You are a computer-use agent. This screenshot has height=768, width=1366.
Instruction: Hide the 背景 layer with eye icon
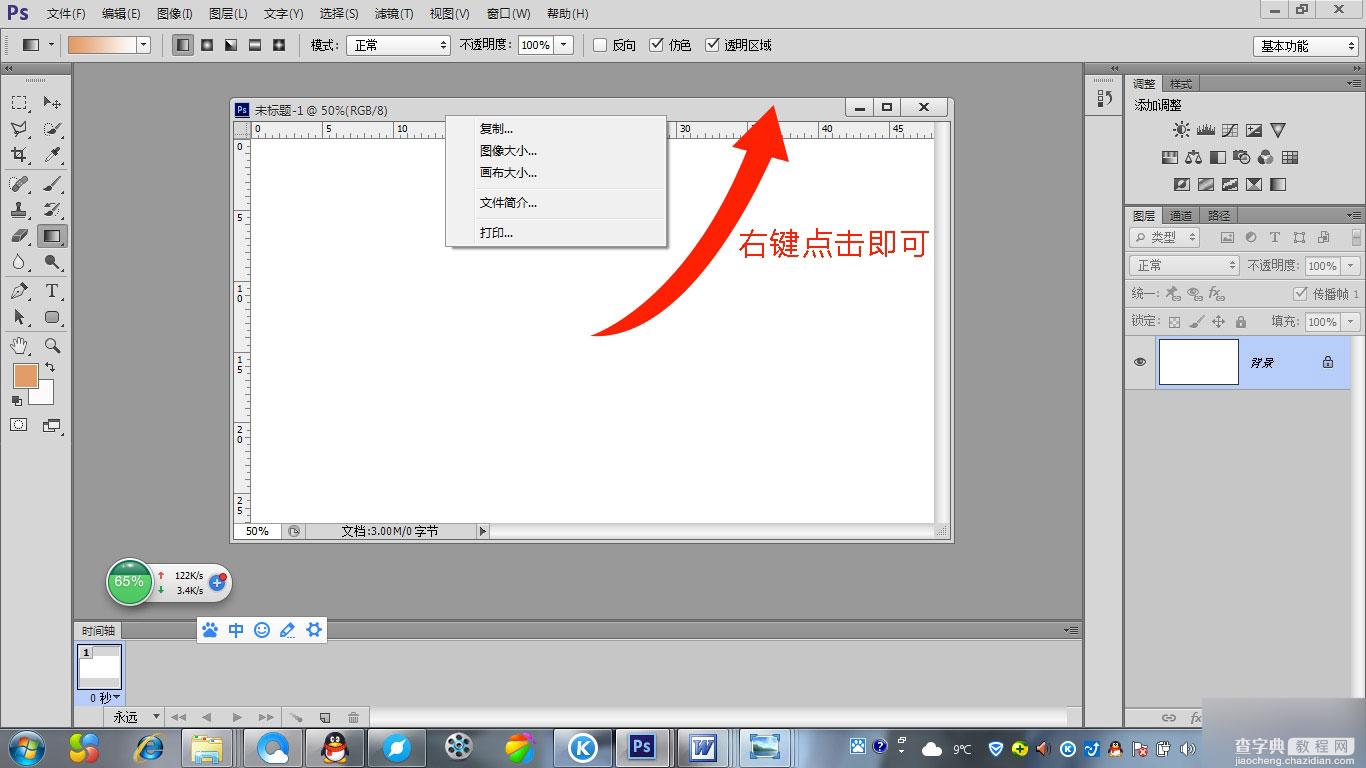coord(1140,362)
